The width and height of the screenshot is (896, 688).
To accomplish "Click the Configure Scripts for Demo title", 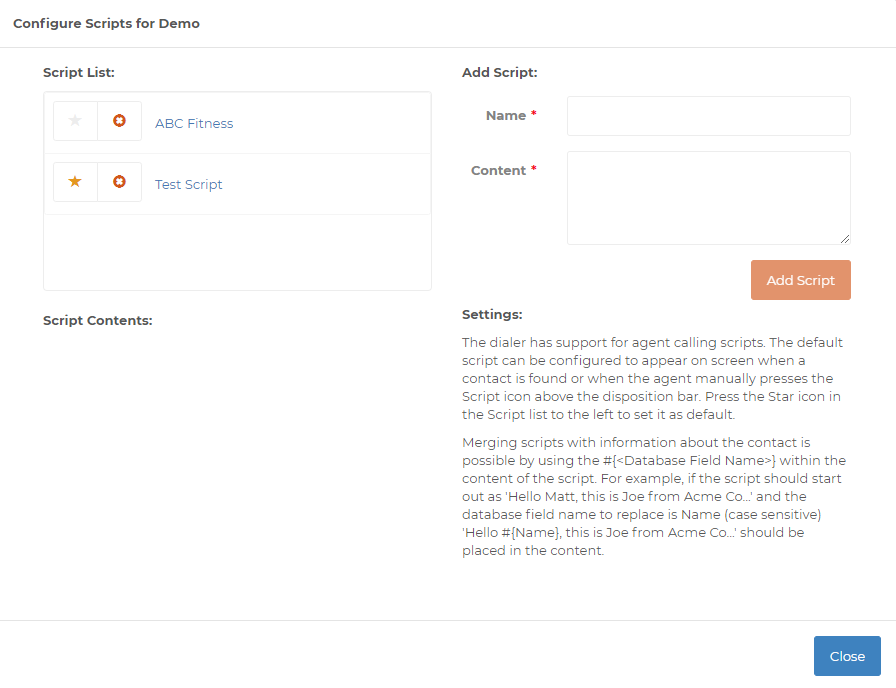I will pos(106,23).
